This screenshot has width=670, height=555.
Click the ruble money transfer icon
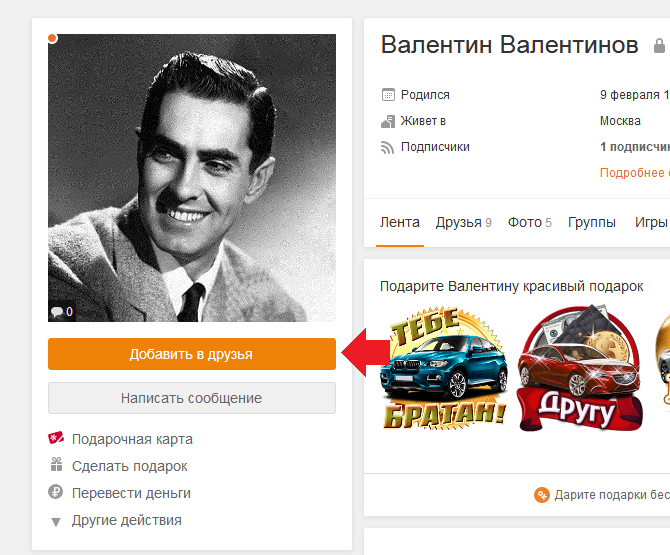[56, 492]
